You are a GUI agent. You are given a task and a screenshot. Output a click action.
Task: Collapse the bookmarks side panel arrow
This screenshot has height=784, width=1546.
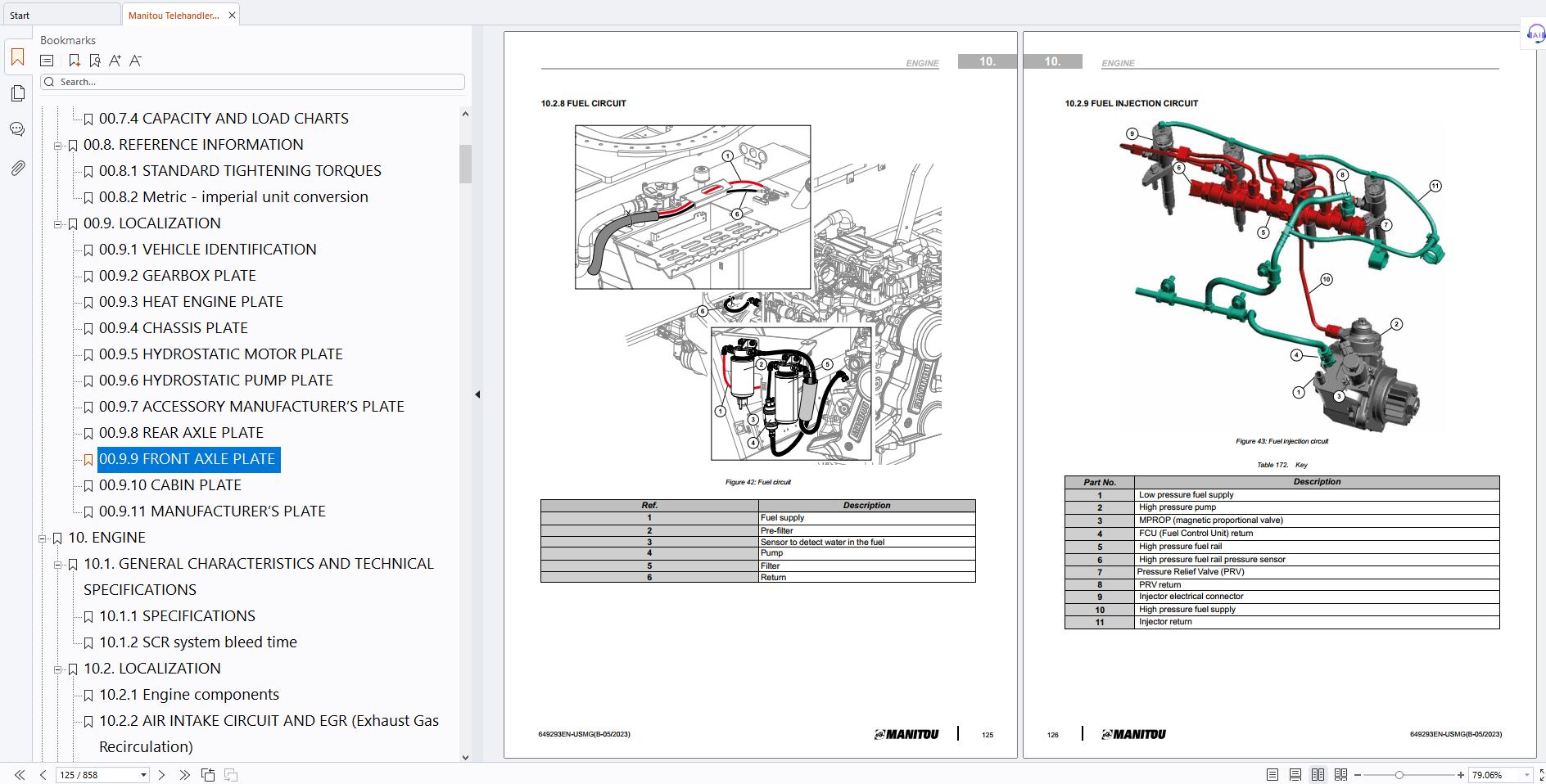coord(477,394)
